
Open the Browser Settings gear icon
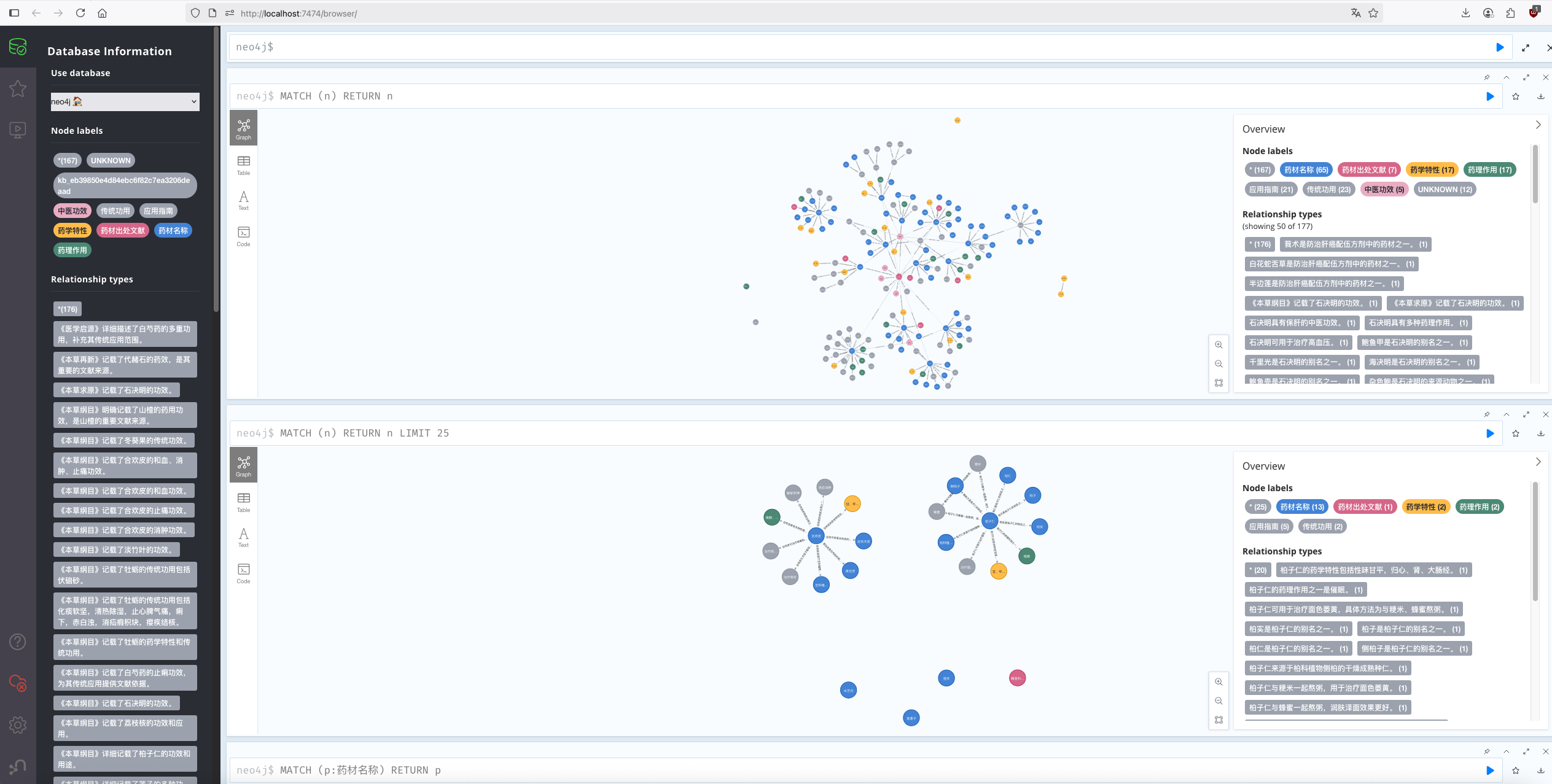click(18, 724)
